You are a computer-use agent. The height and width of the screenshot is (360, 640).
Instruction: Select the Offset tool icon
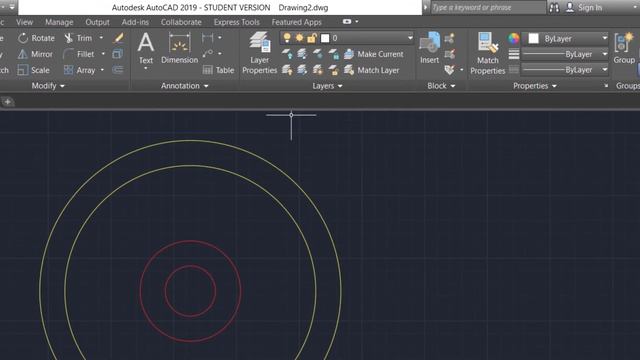pyautogui.click(x=118, y=70)
